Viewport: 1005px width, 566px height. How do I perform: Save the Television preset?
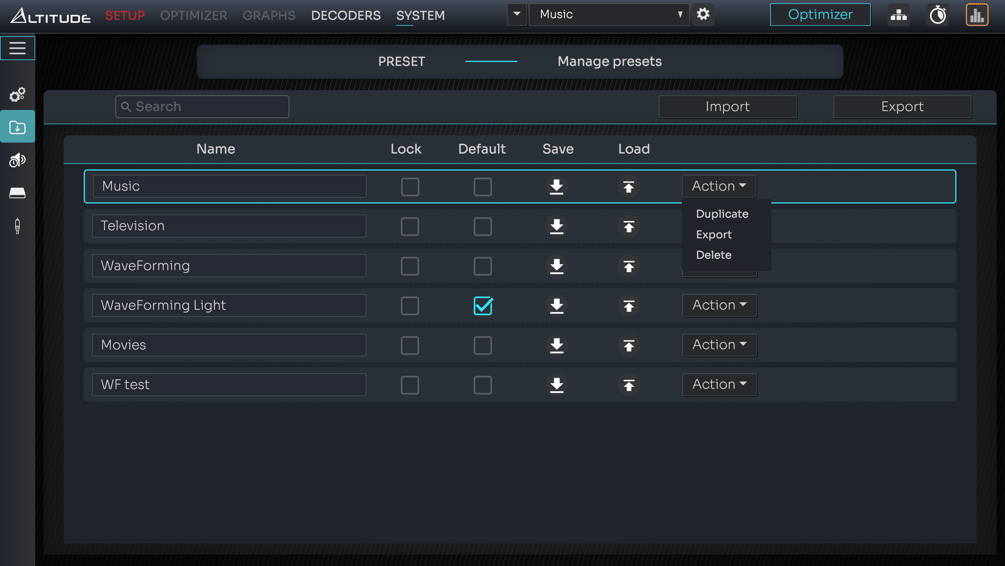pyautogui.click(x=556, y=226)
